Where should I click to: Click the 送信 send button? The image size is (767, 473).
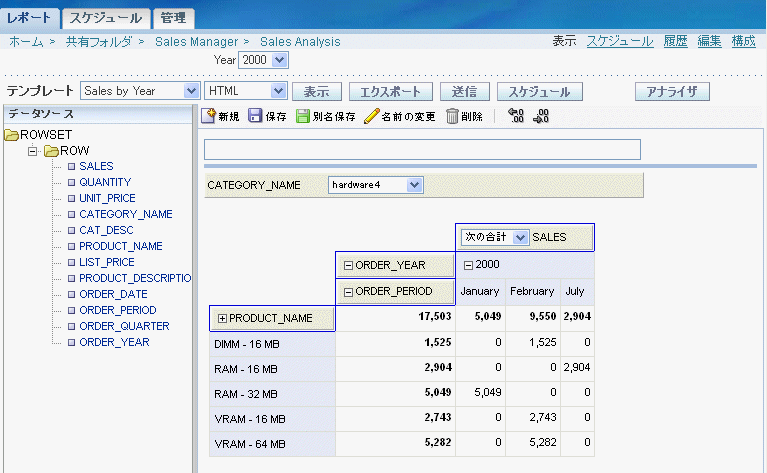(x=464, y=91)
